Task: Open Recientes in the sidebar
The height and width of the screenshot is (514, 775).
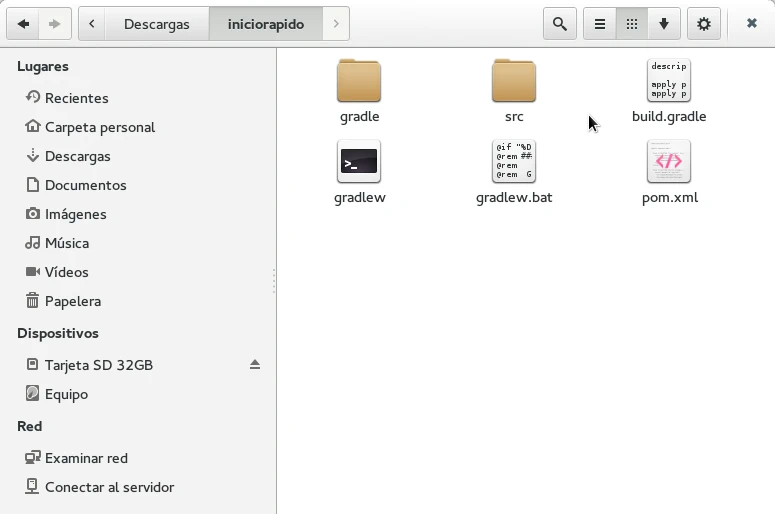Action: tap(76, 98)
